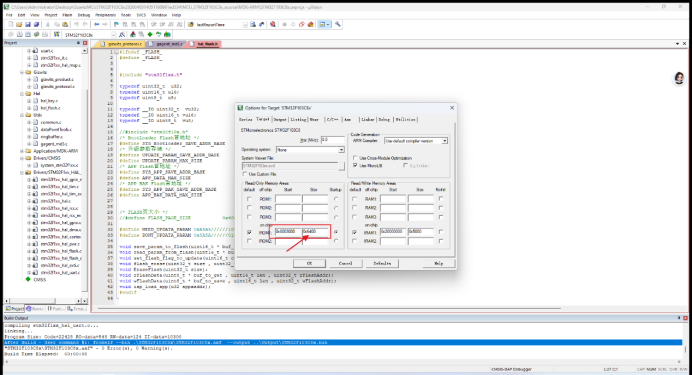Open the find text dropdown lastReportTime
The width and height of the screenshot is (693, 375).
(245, 25)
